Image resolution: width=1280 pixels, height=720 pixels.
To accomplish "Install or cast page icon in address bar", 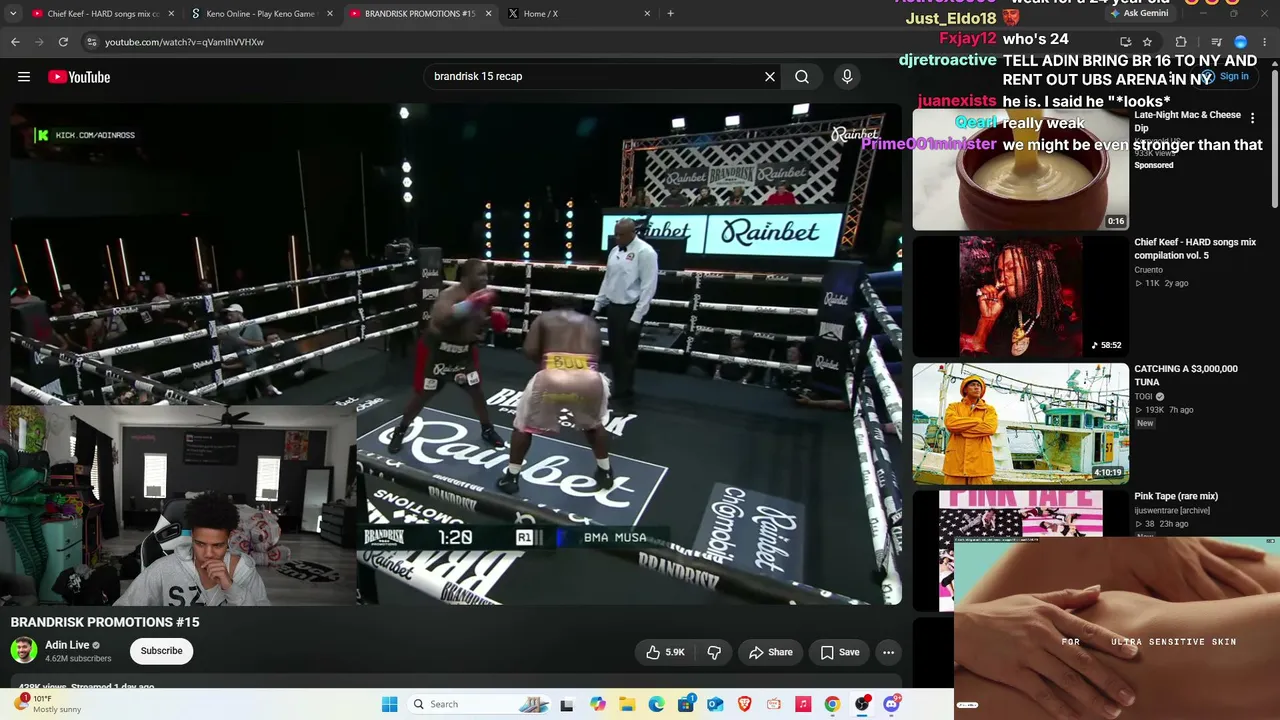I will [x=1126, y=42].
